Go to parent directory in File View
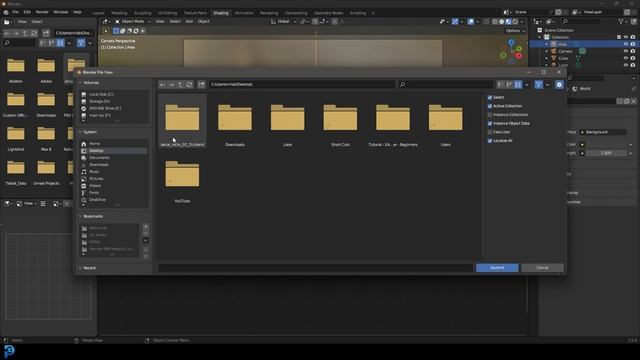 click(x=180, y=84)
